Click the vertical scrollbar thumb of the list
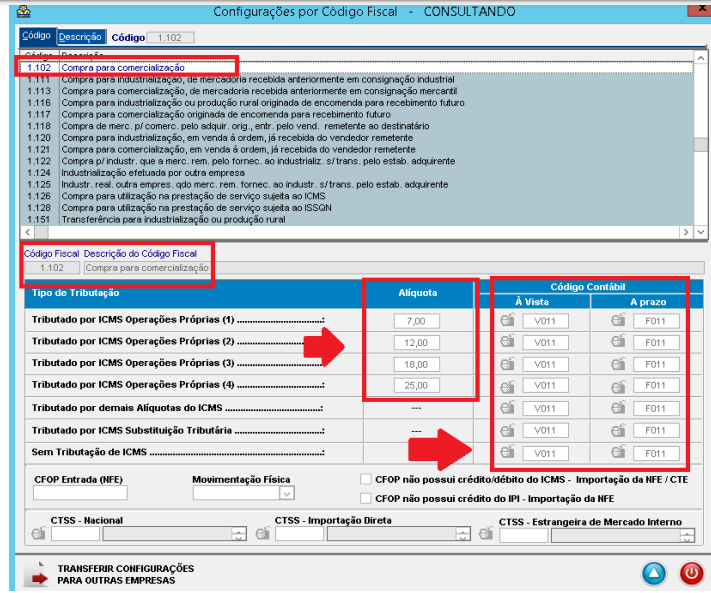The image size is (711, 593). [700, 145]
